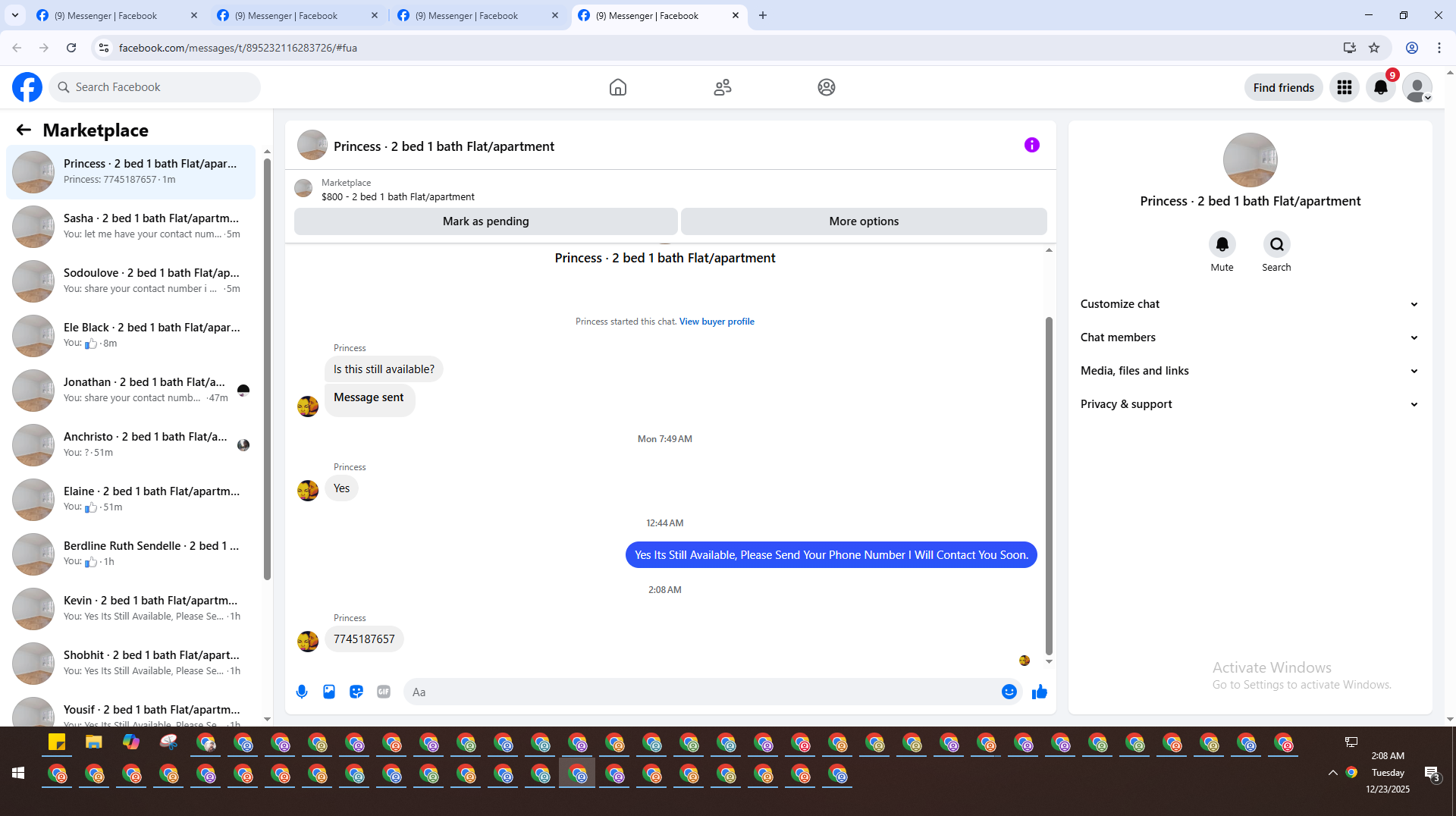Select the 7745187657 message bubble

(x=364, y=639)
